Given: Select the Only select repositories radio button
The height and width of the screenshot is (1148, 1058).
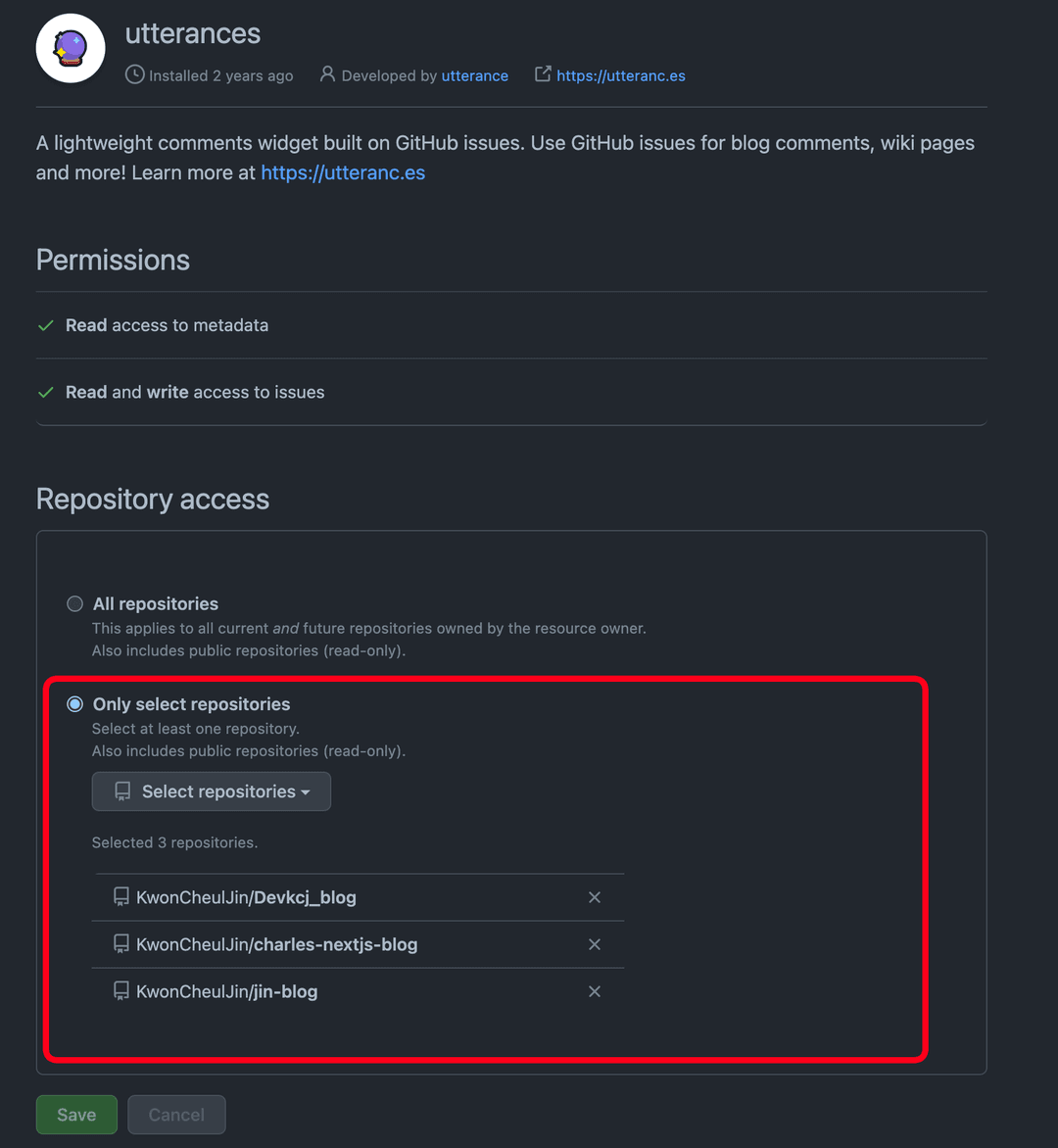Looking at the screenshot, I should (74, 703).
